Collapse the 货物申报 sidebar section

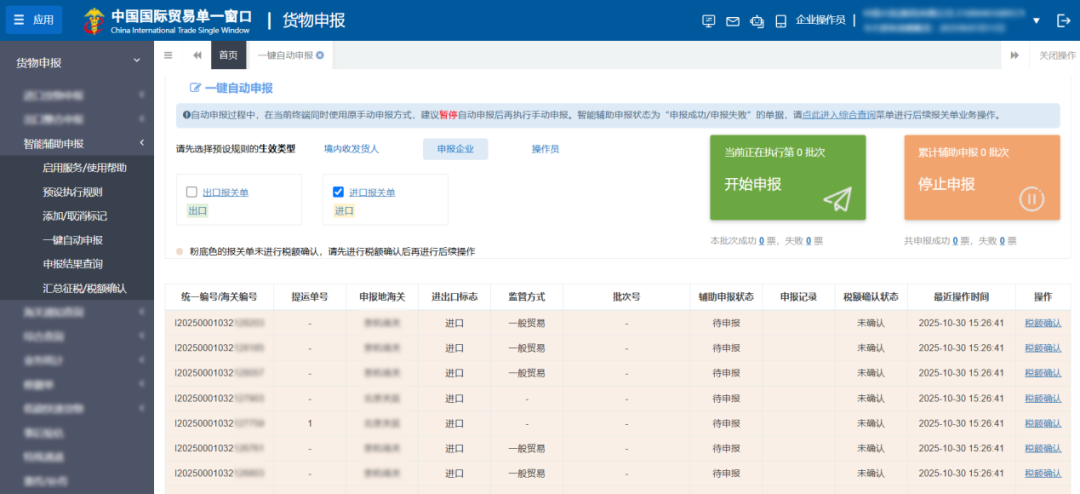pyautogui.click(x=137, y=62)
